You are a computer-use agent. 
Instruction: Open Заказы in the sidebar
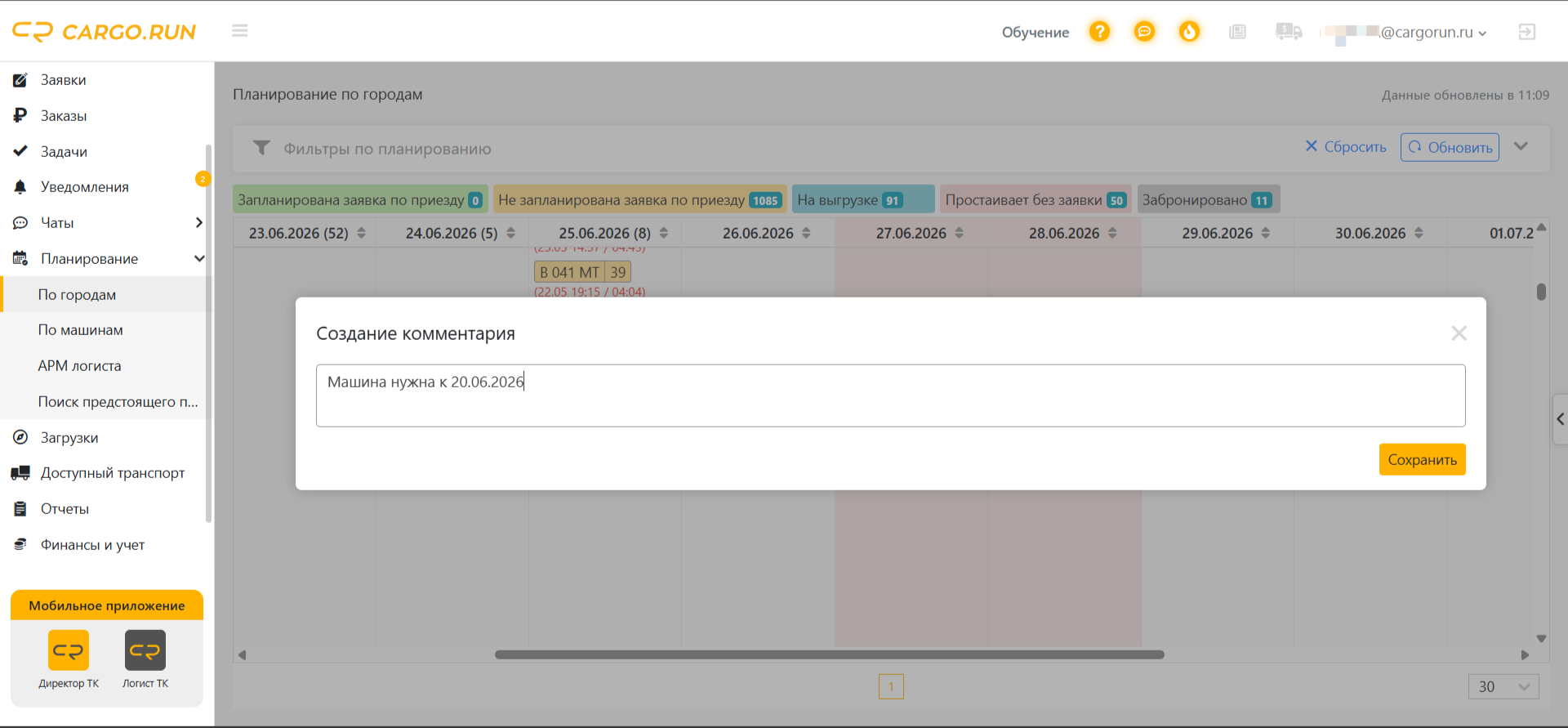[x=64, y=116]
